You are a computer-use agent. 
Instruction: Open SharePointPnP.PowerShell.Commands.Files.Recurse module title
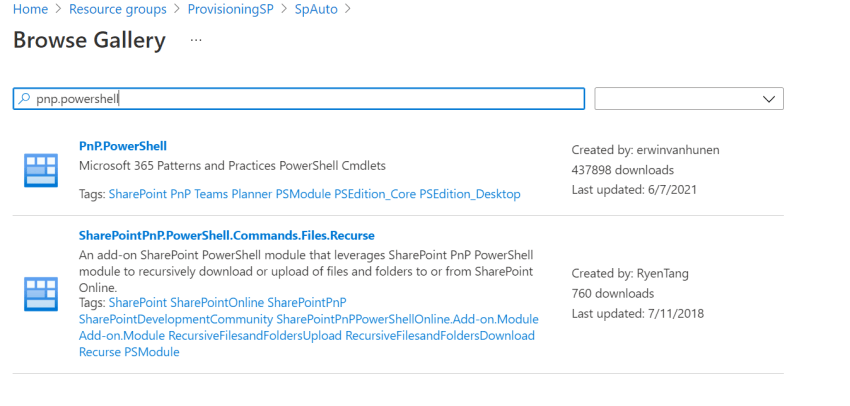(x=226, y=235)
